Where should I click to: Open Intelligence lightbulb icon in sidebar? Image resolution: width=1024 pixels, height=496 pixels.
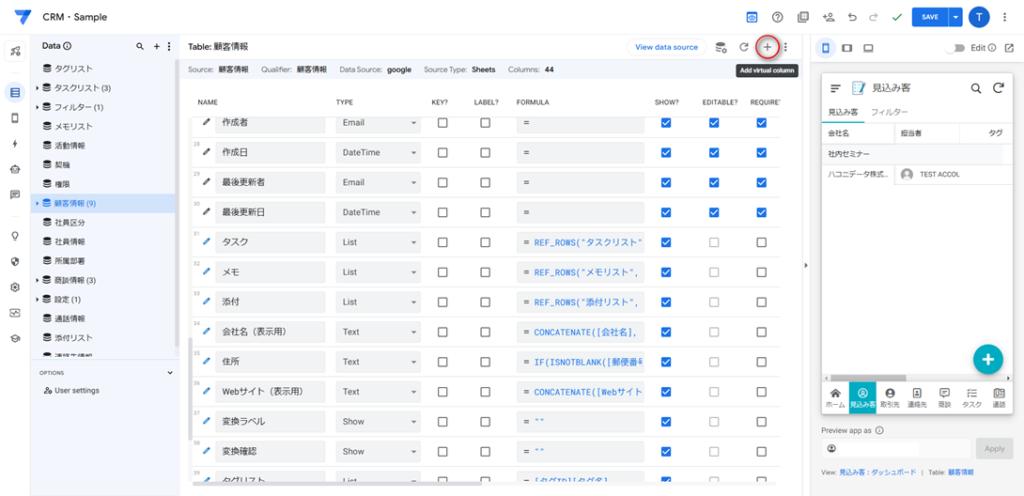pos(15,236)
